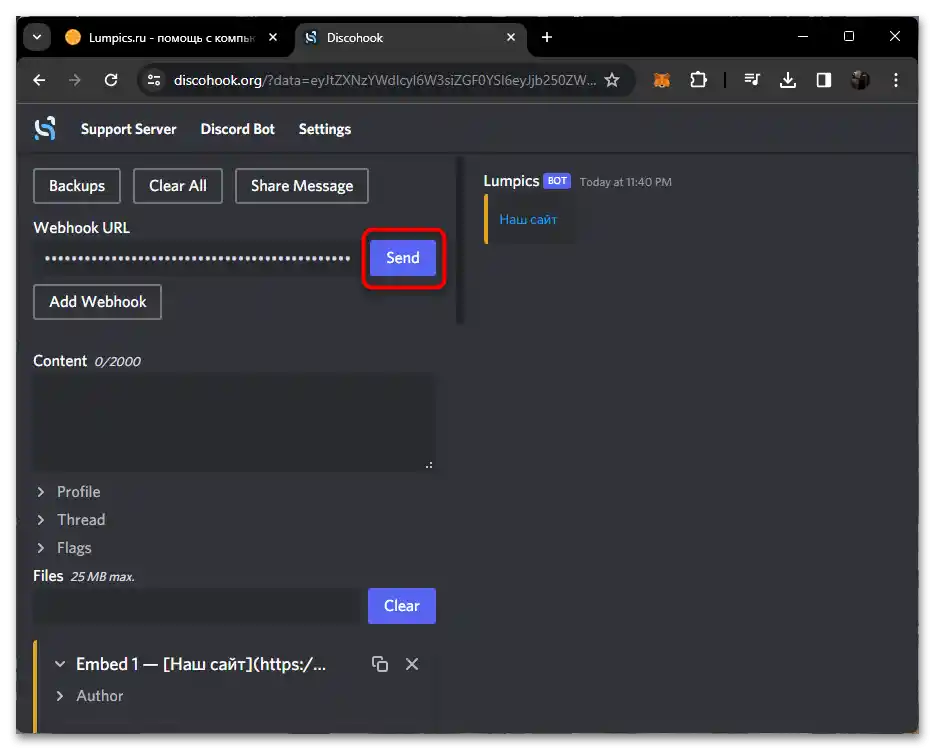The image size is (935, 750).
Task: Reload the Discohook page
Action: tap(111, 80)
